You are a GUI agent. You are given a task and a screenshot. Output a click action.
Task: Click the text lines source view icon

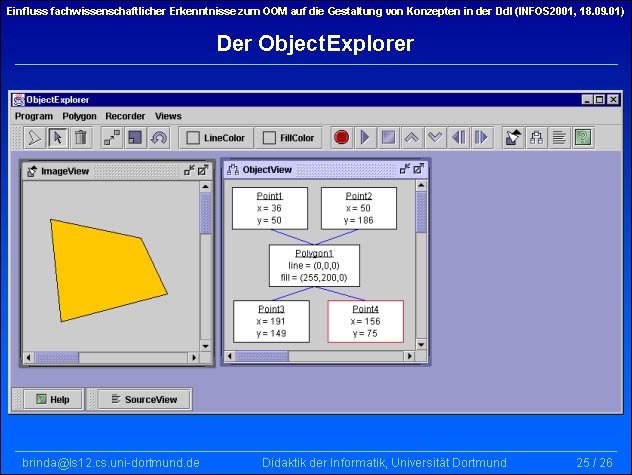tap(560, 137)
